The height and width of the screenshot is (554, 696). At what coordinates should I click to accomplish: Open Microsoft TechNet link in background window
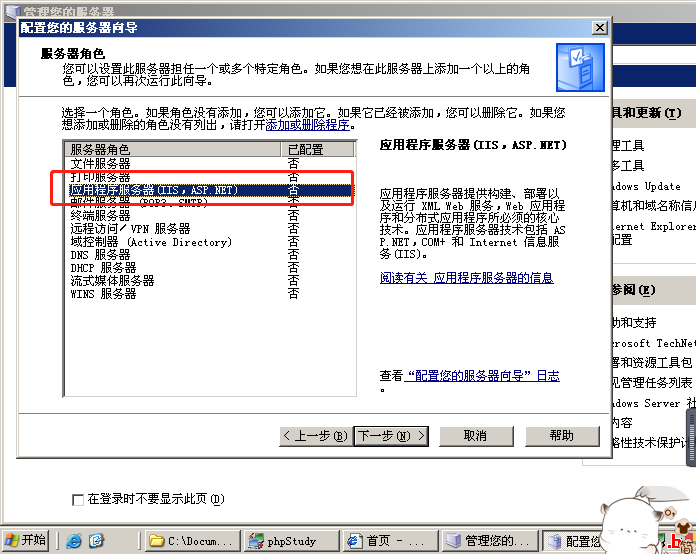click(x=654, y=343)
